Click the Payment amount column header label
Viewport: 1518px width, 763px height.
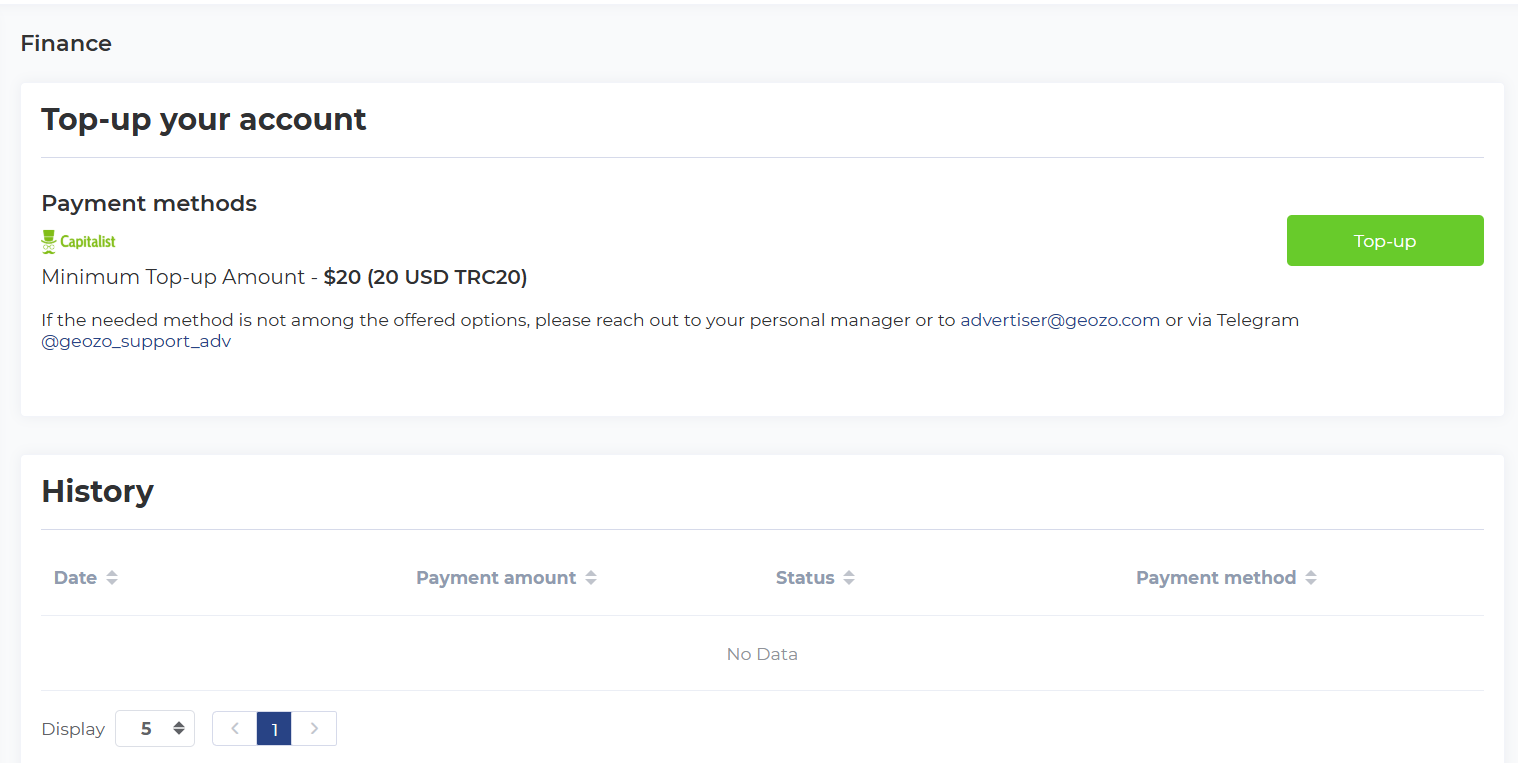496,578
